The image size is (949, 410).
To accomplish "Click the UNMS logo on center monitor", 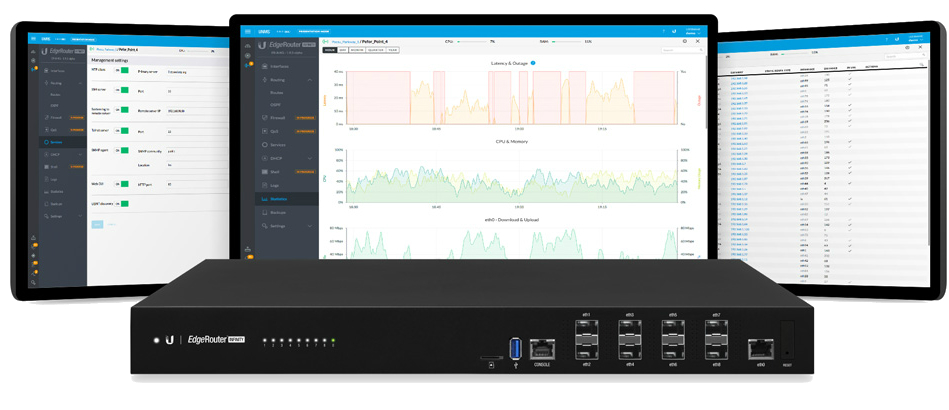I will click(264, 31).
